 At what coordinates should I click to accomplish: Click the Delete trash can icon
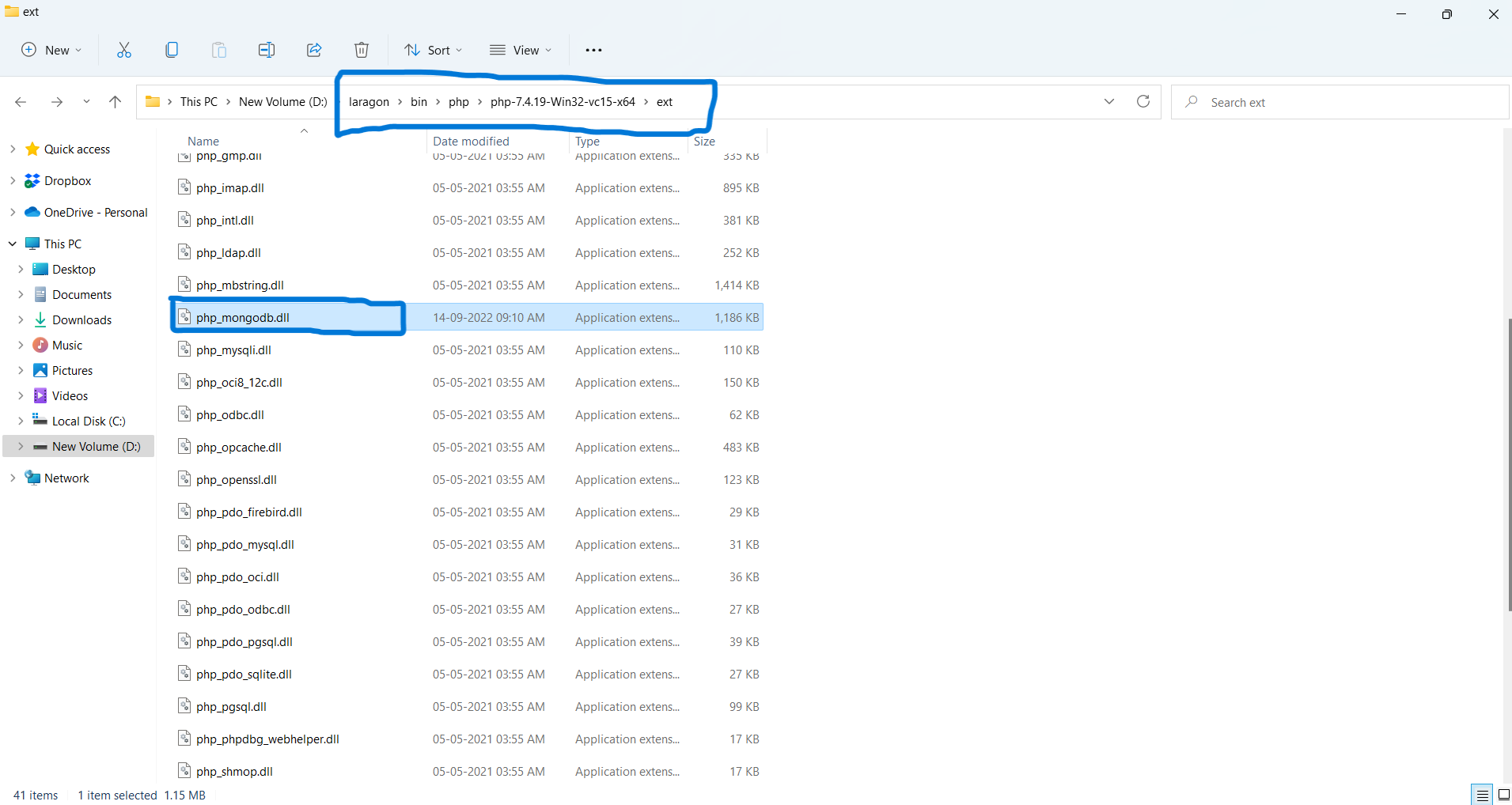click(362, 50)
